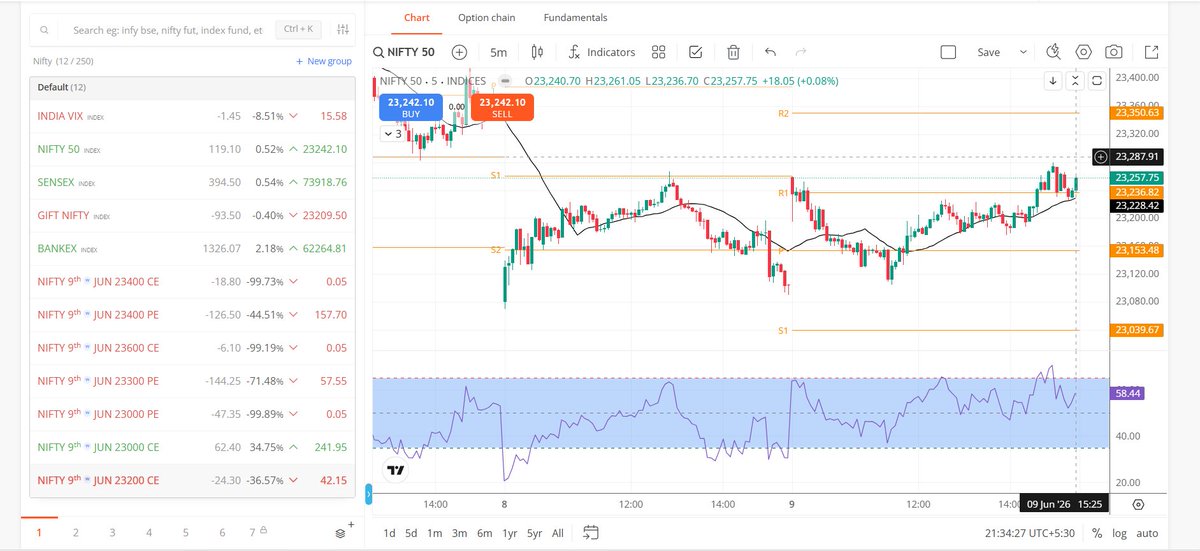Set chart range to 5yr

click(x=534, y=533)
